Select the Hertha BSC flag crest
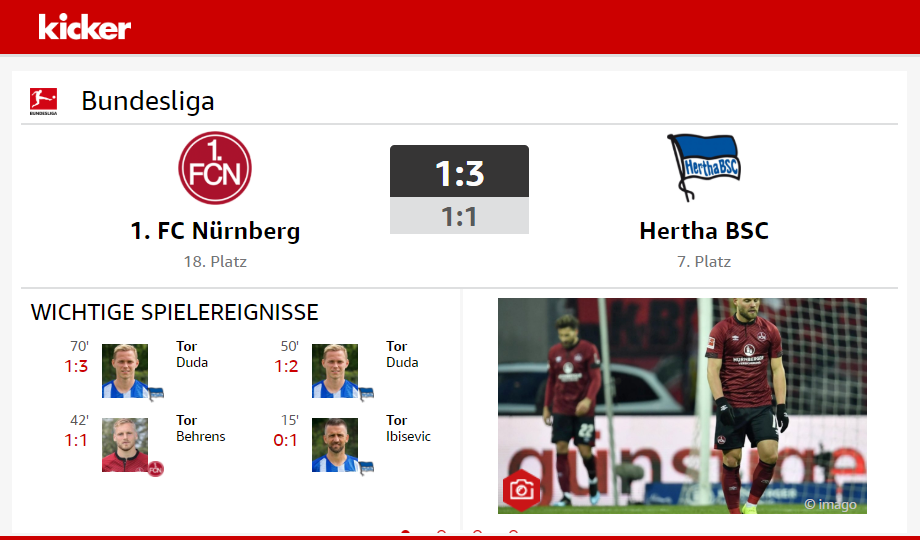The height and width of the screenshot is (541, 921). pyautogui.click(x=704, y=167)
